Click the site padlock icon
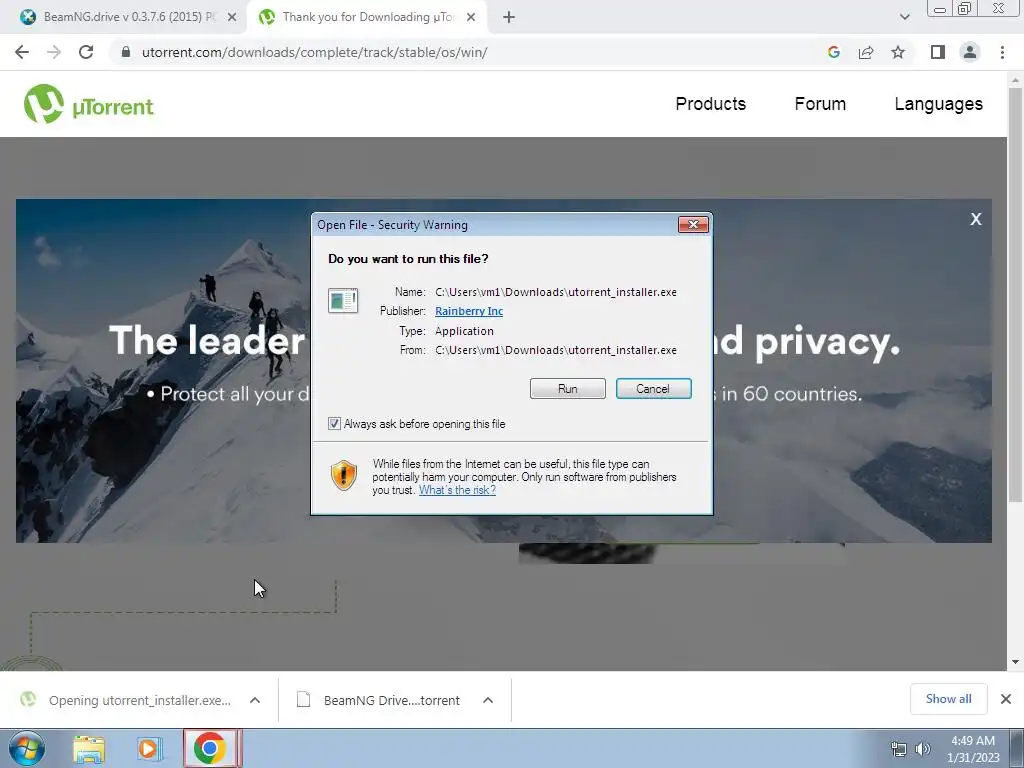 (126, 52)
